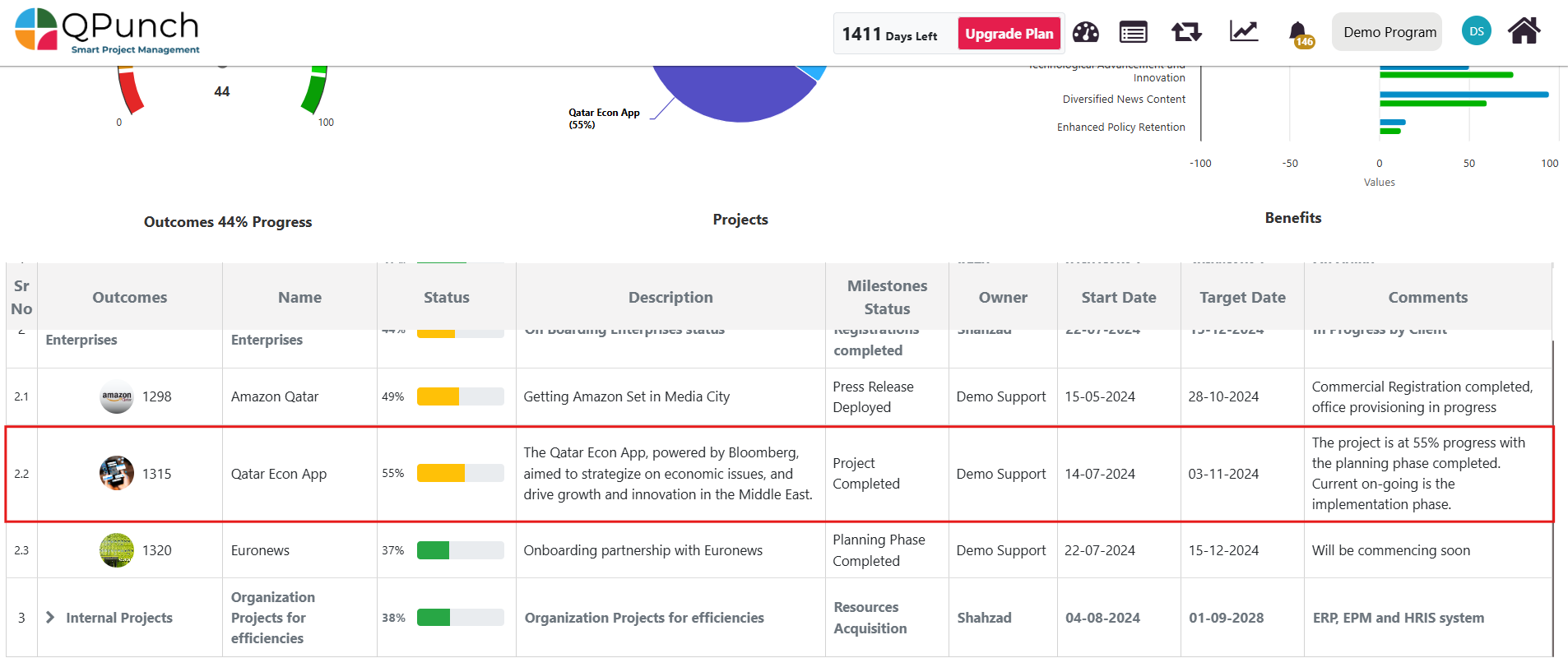The width and height of the screenshot is (1568, 672).
Task: Click the Upgrade Plan button
Action: coord(1009,34)
